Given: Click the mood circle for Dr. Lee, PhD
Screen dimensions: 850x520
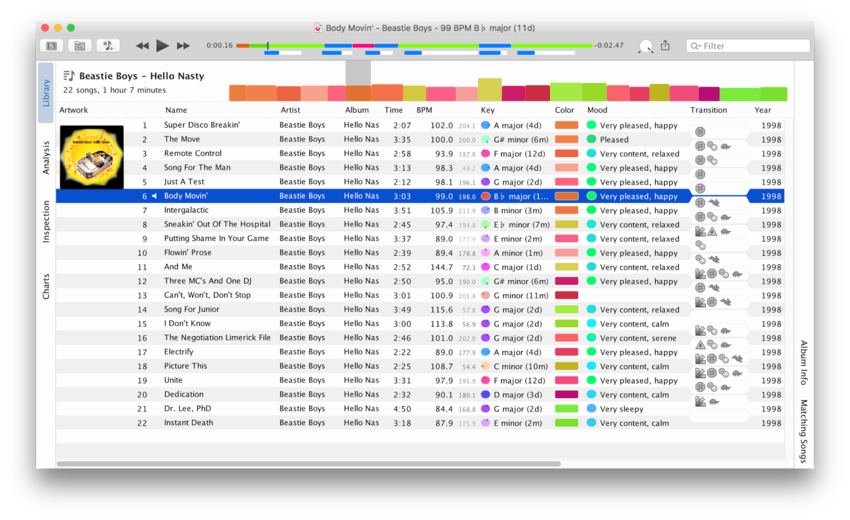Looking at the screenshot, I should (x=591, y=409).
